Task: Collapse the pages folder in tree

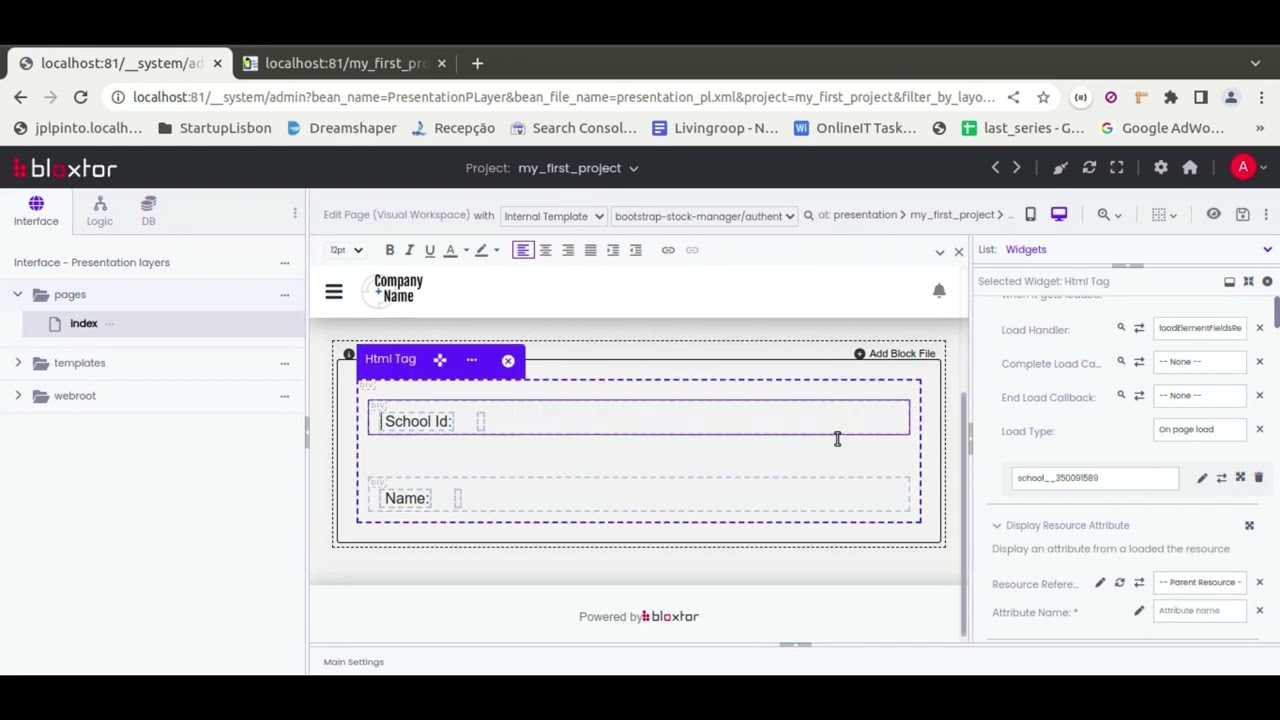Action: [18, 294]
